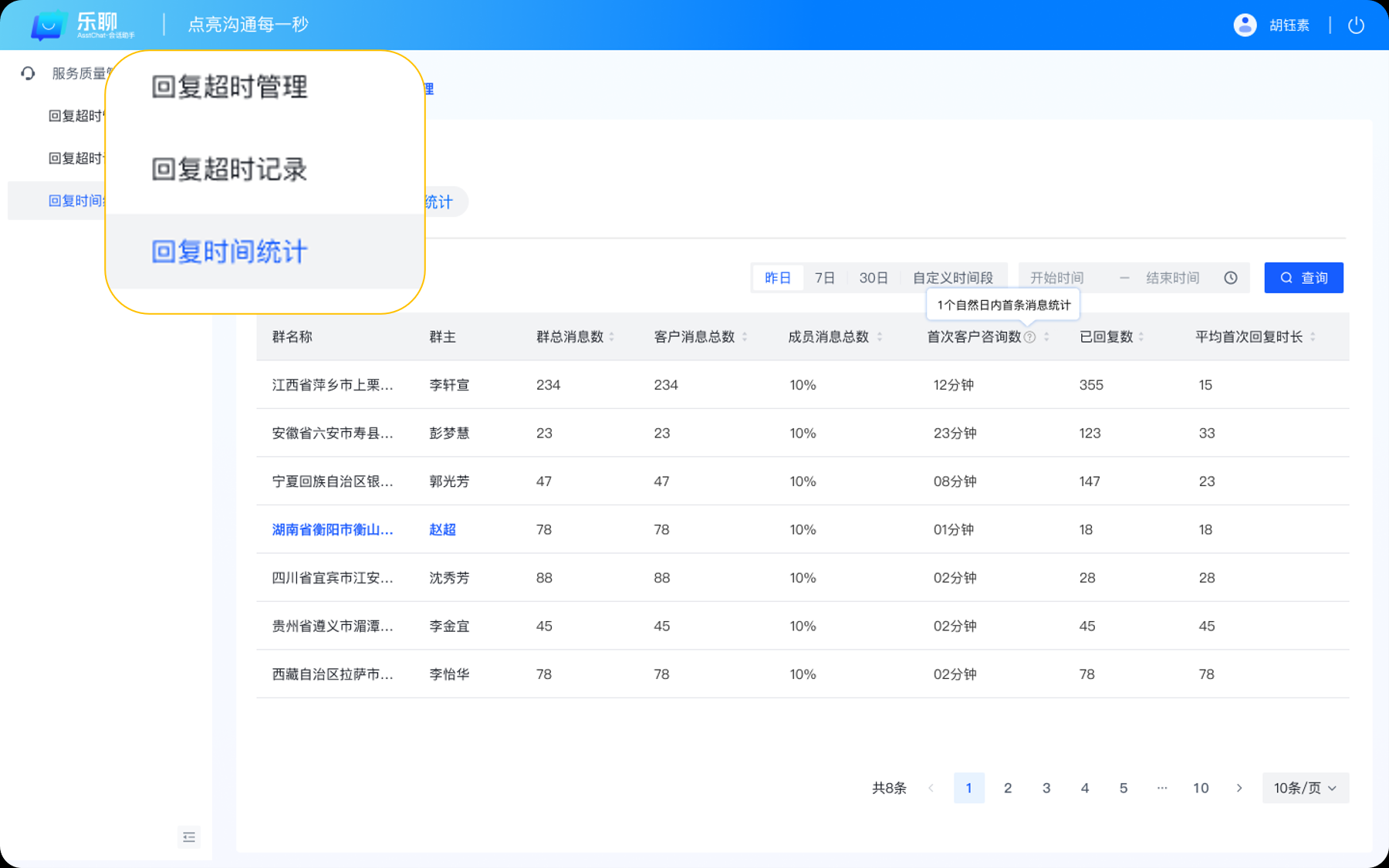Click the row 四川省宜宾市江安…
1389x868 pixels.
tap(803, 578)
